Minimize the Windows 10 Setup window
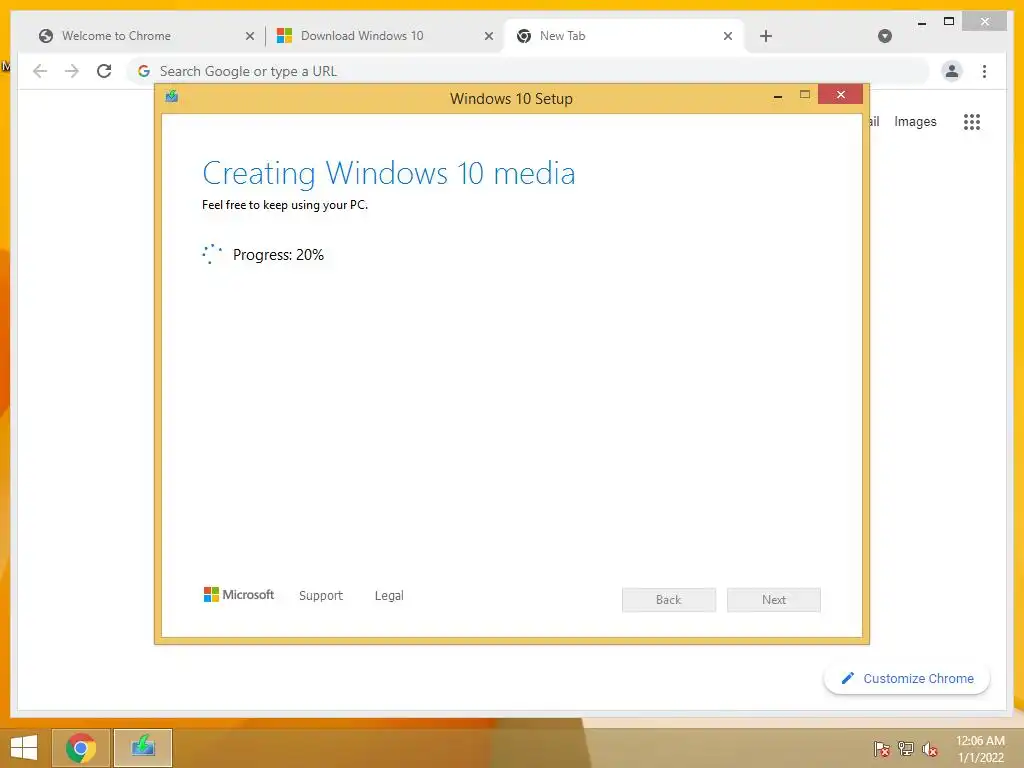This screenshot has height=768, width=1024. pyautogui.click(x=777, y=97)
